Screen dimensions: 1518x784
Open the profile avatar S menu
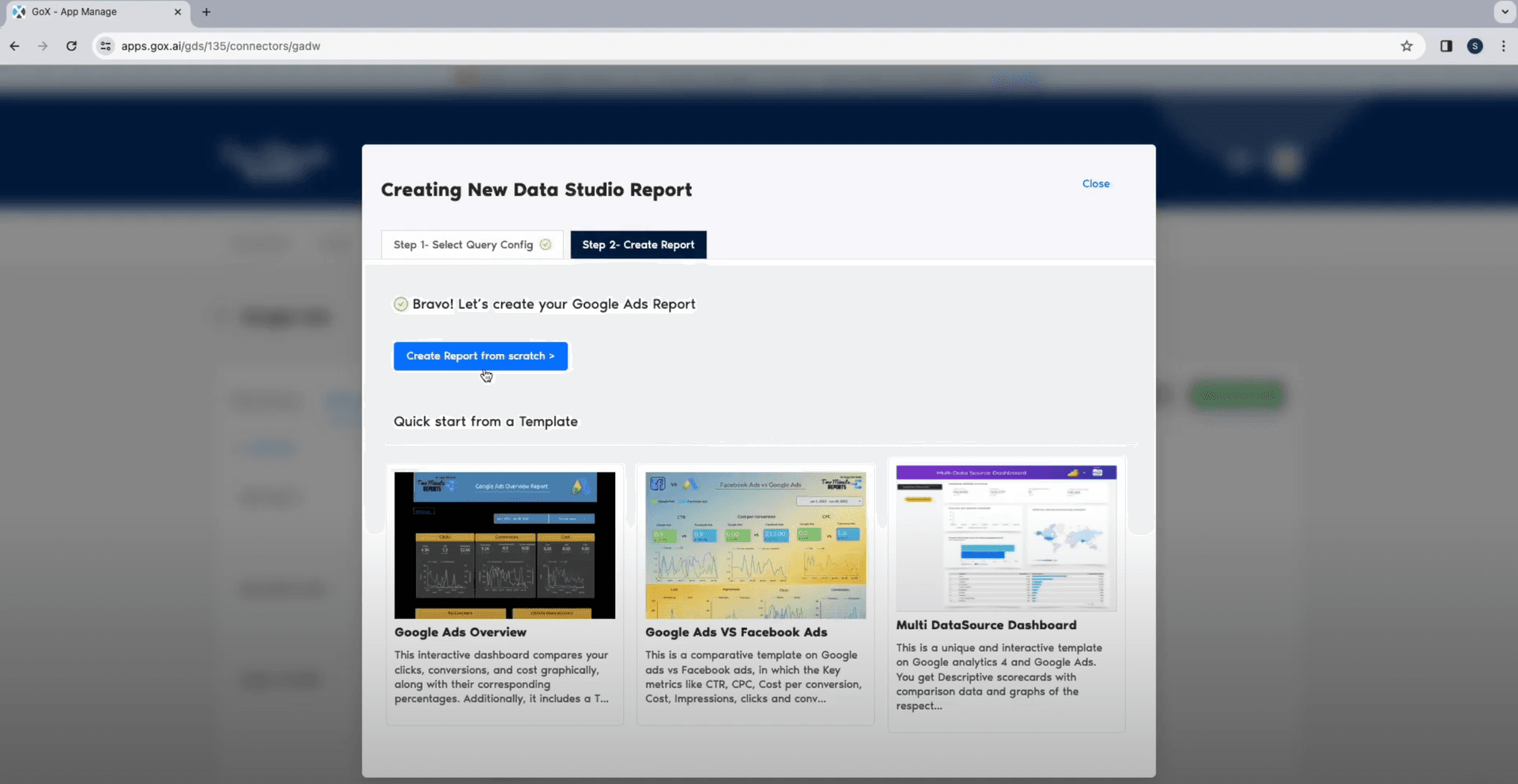pyautogui.click(x=1475, y=46)
